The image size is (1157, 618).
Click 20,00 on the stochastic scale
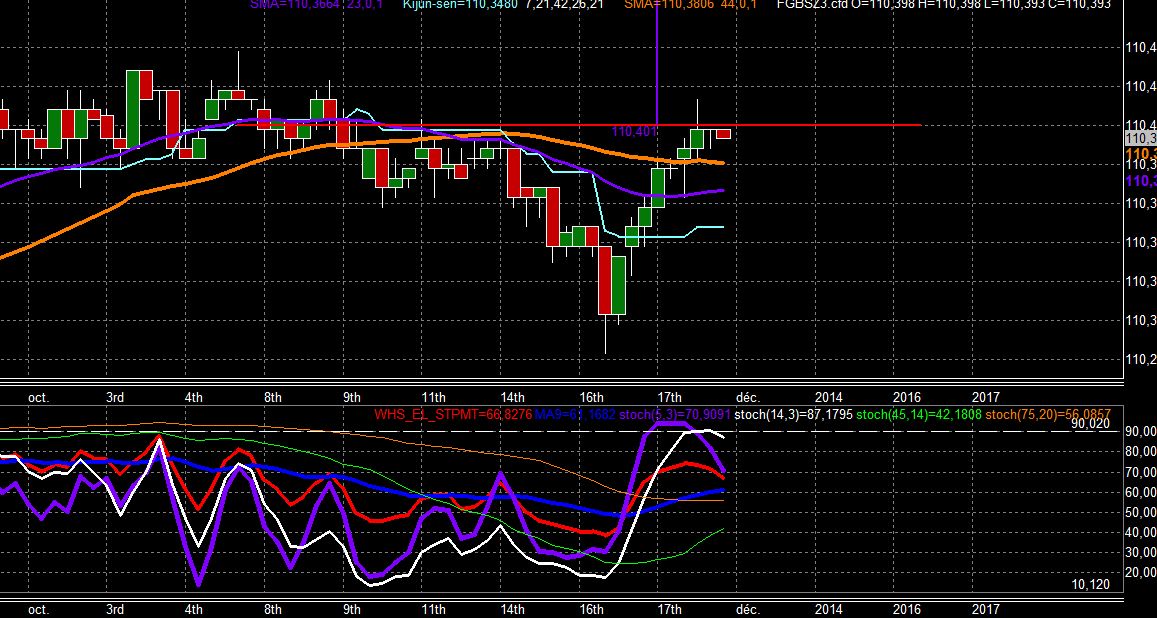tap(1142, 572)
